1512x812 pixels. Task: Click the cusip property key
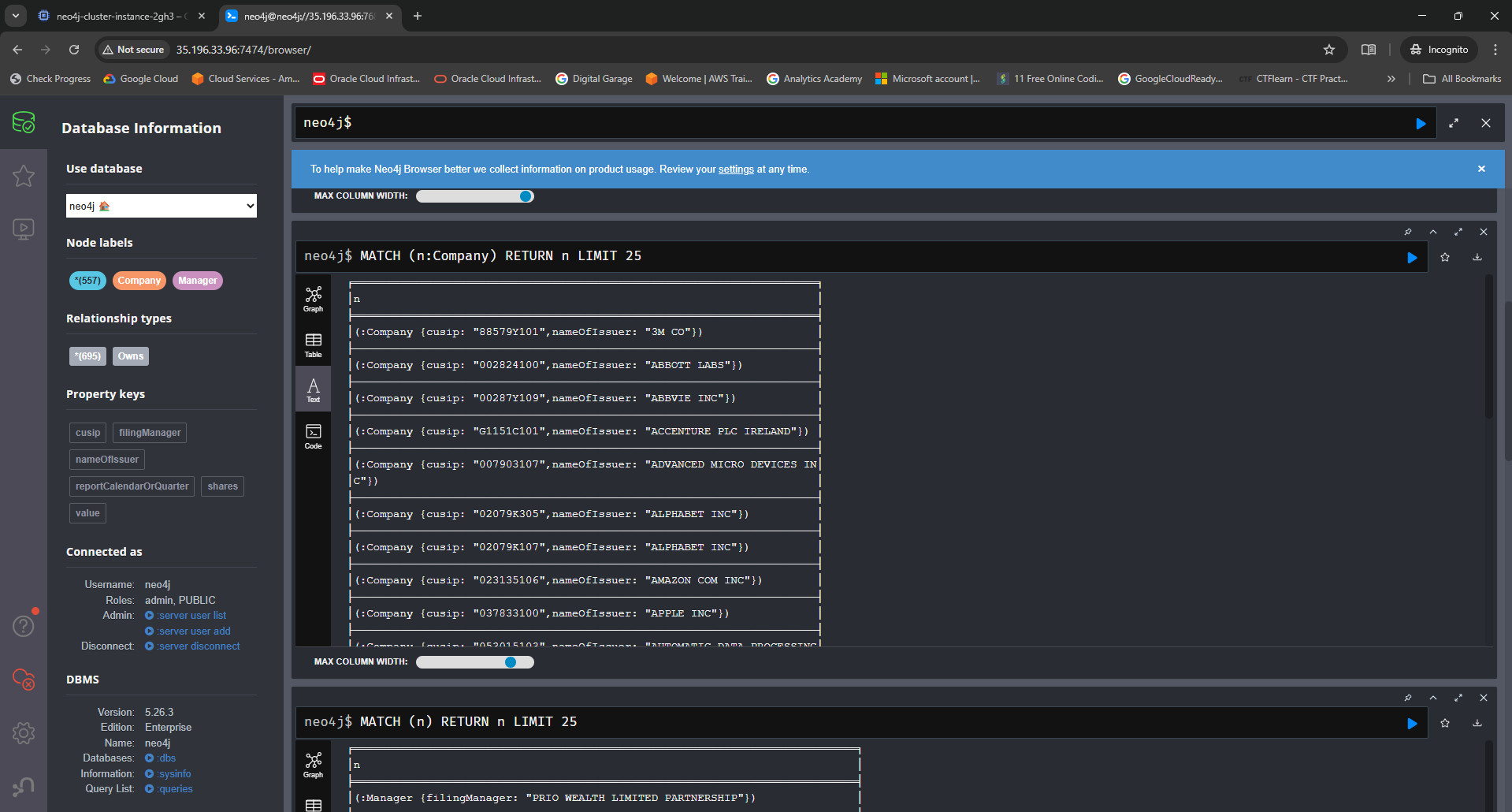(88, 433)
